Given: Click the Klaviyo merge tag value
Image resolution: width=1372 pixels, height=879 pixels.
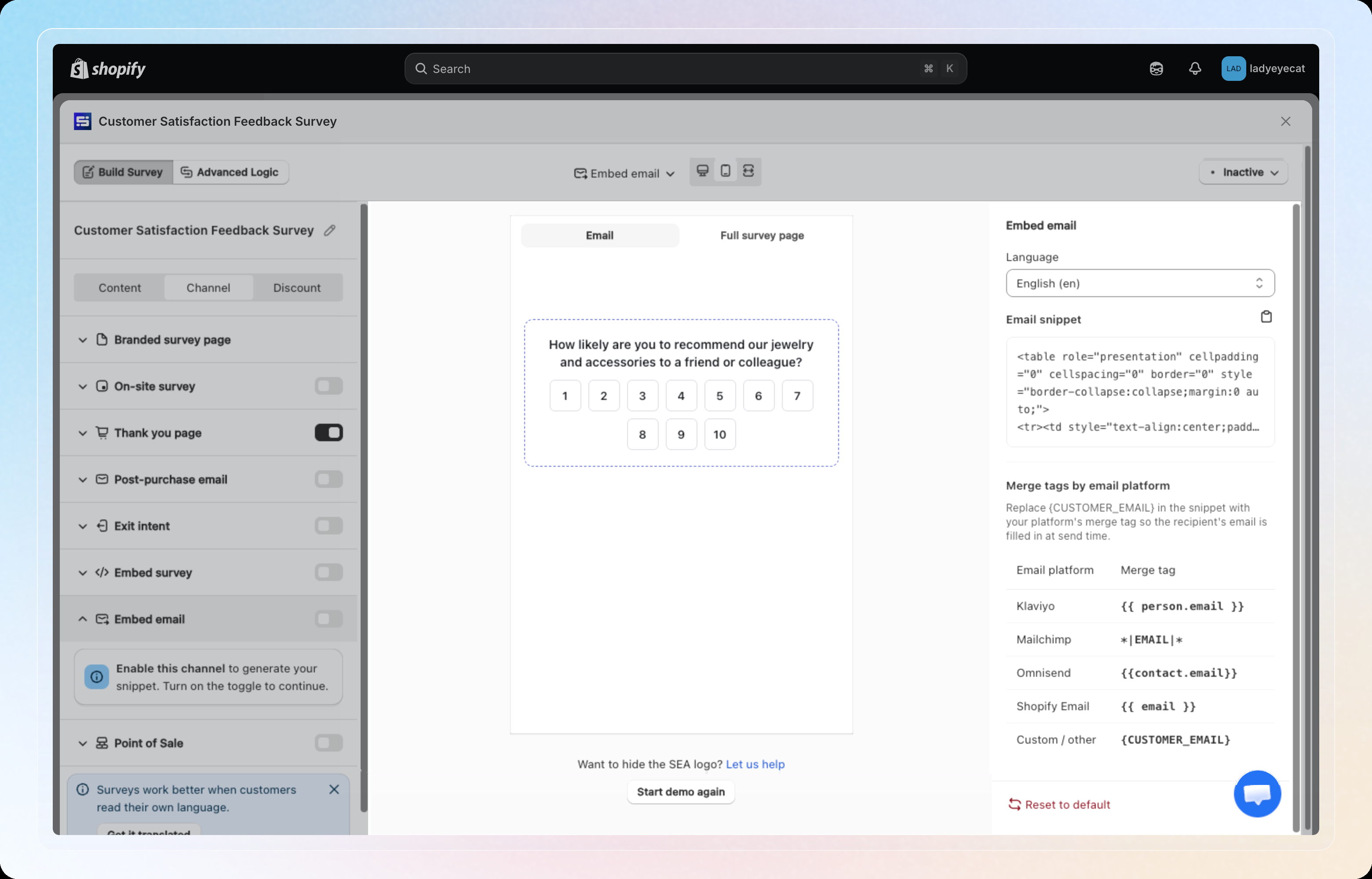Looking at the screenshot, I should tap(1182, 606).
